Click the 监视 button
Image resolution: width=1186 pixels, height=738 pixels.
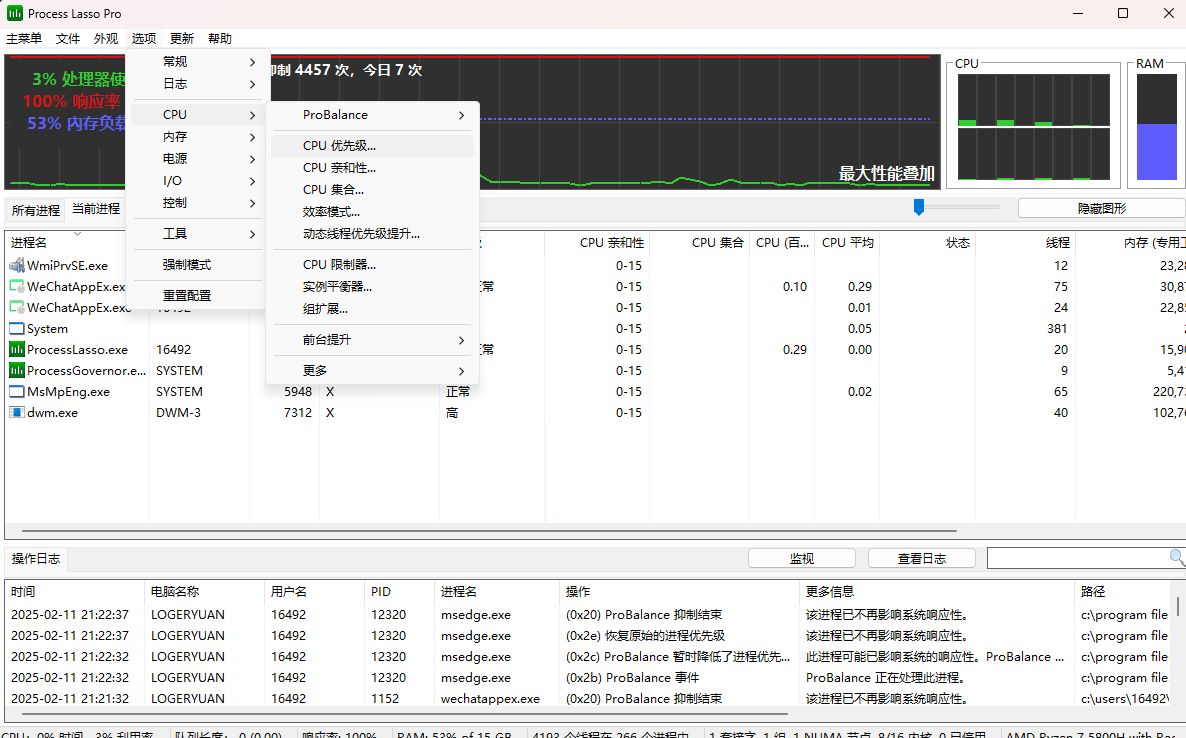(x=802, y=558)
